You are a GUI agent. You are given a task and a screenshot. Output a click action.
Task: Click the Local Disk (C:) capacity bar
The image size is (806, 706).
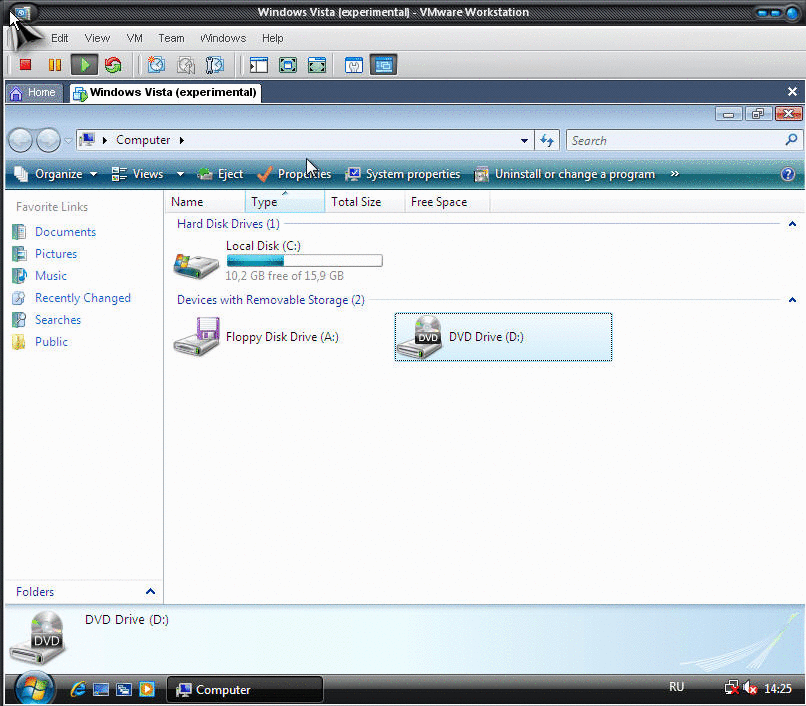pyautogui.click(x=305, y=261)
